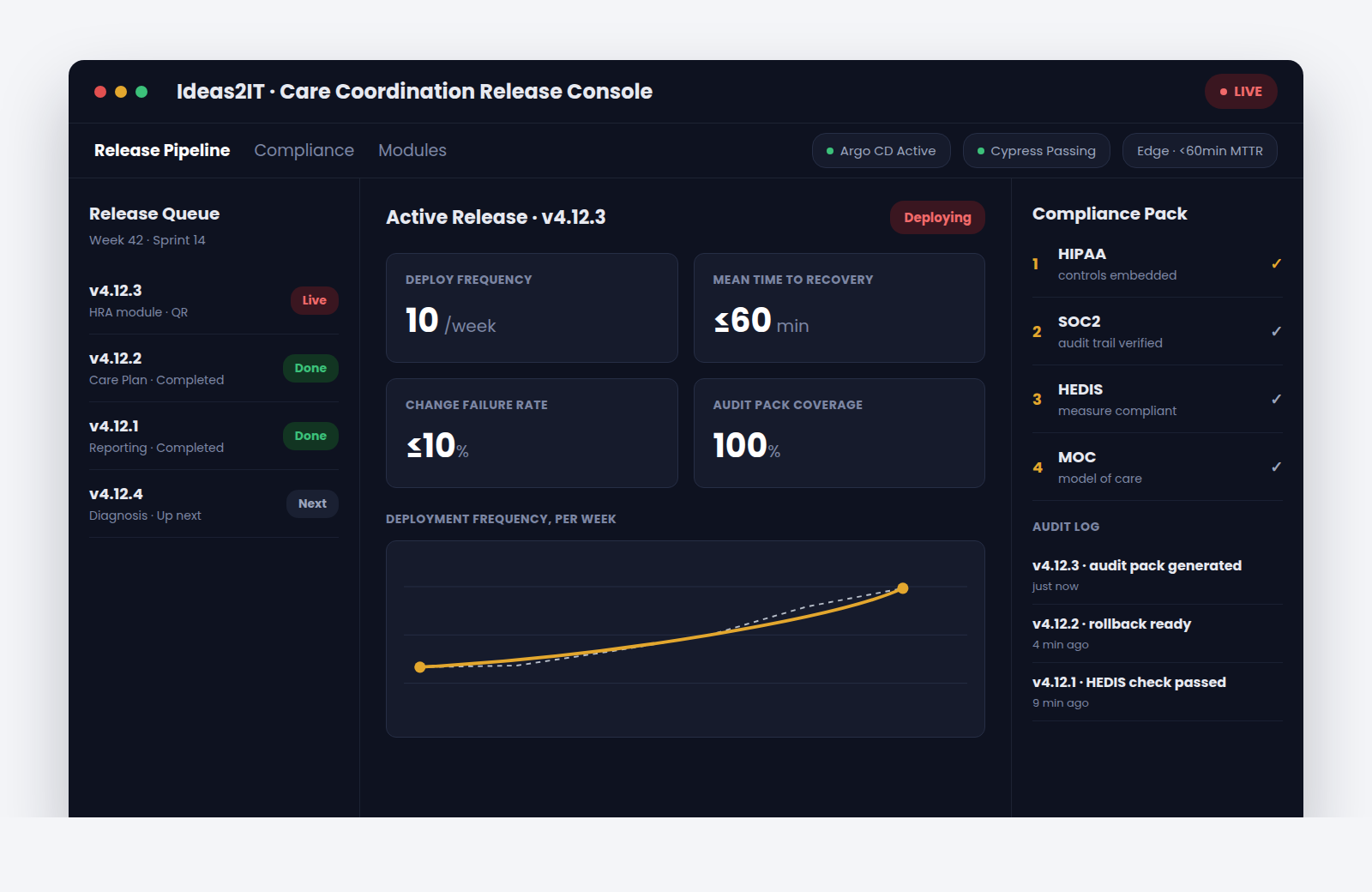
Task: Click the MOC model of care checkmark
Action: point(1276,467)
